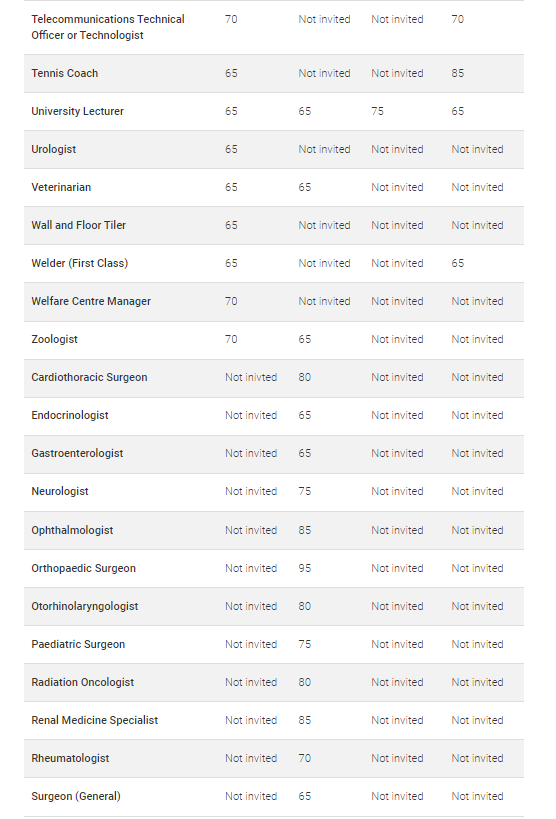This screenshot has width=556, height=819.
Task: Select Welfare Centre Manager row
Action: coord(274,302)
